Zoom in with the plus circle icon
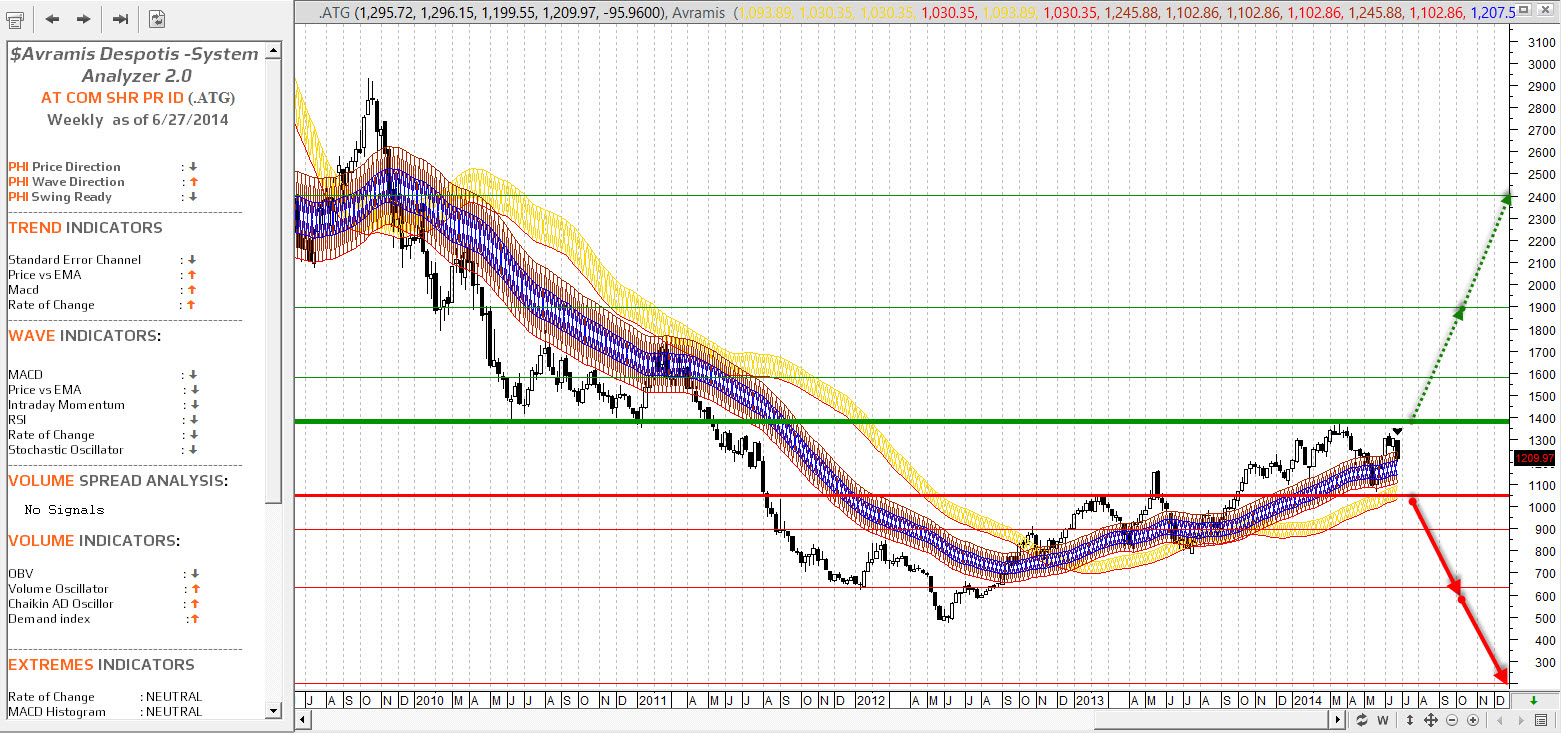 pos(1473,720)
